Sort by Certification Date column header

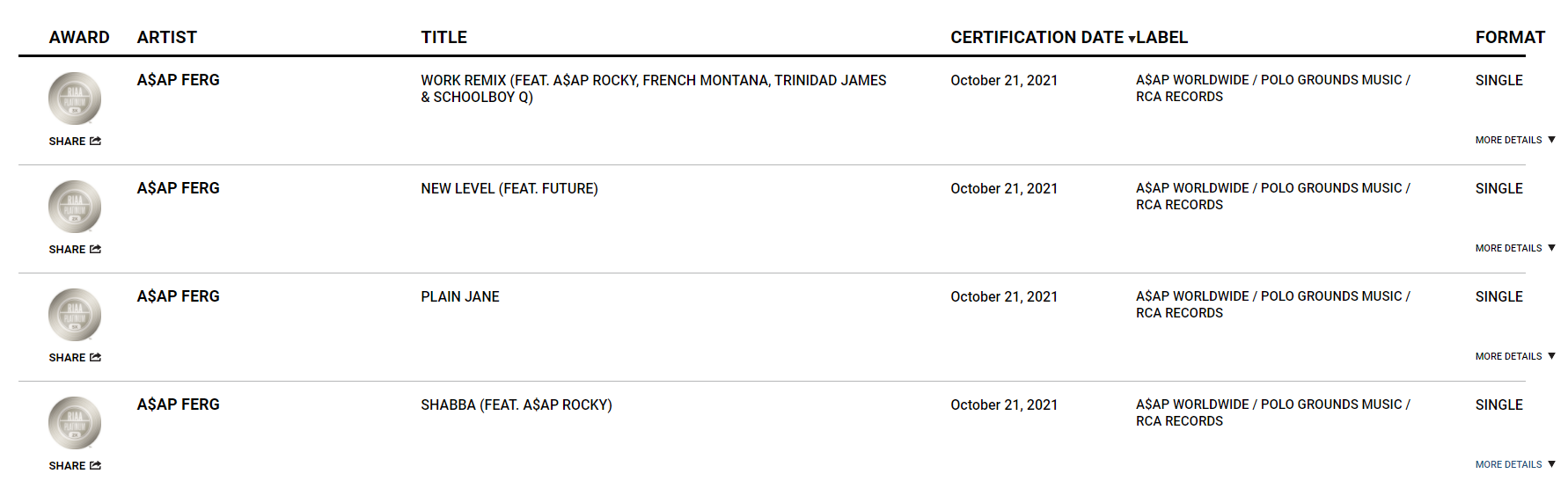point(1042,37)
